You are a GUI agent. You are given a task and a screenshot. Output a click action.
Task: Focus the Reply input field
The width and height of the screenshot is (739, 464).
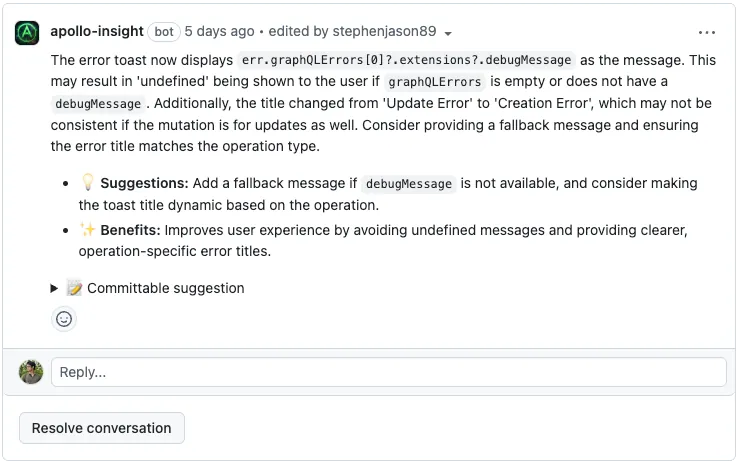pyautogui.click(x=388, y=372)
